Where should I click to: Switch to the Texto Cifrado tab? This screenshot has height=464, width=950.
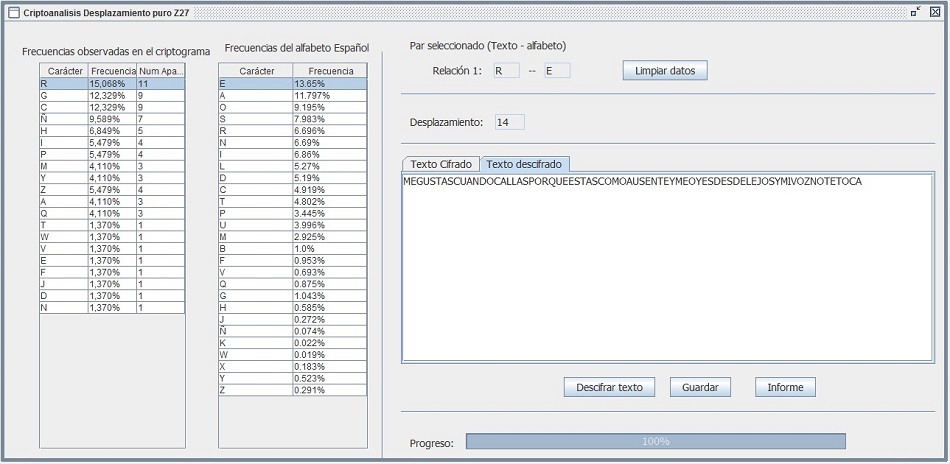click(x=440, y=164)
